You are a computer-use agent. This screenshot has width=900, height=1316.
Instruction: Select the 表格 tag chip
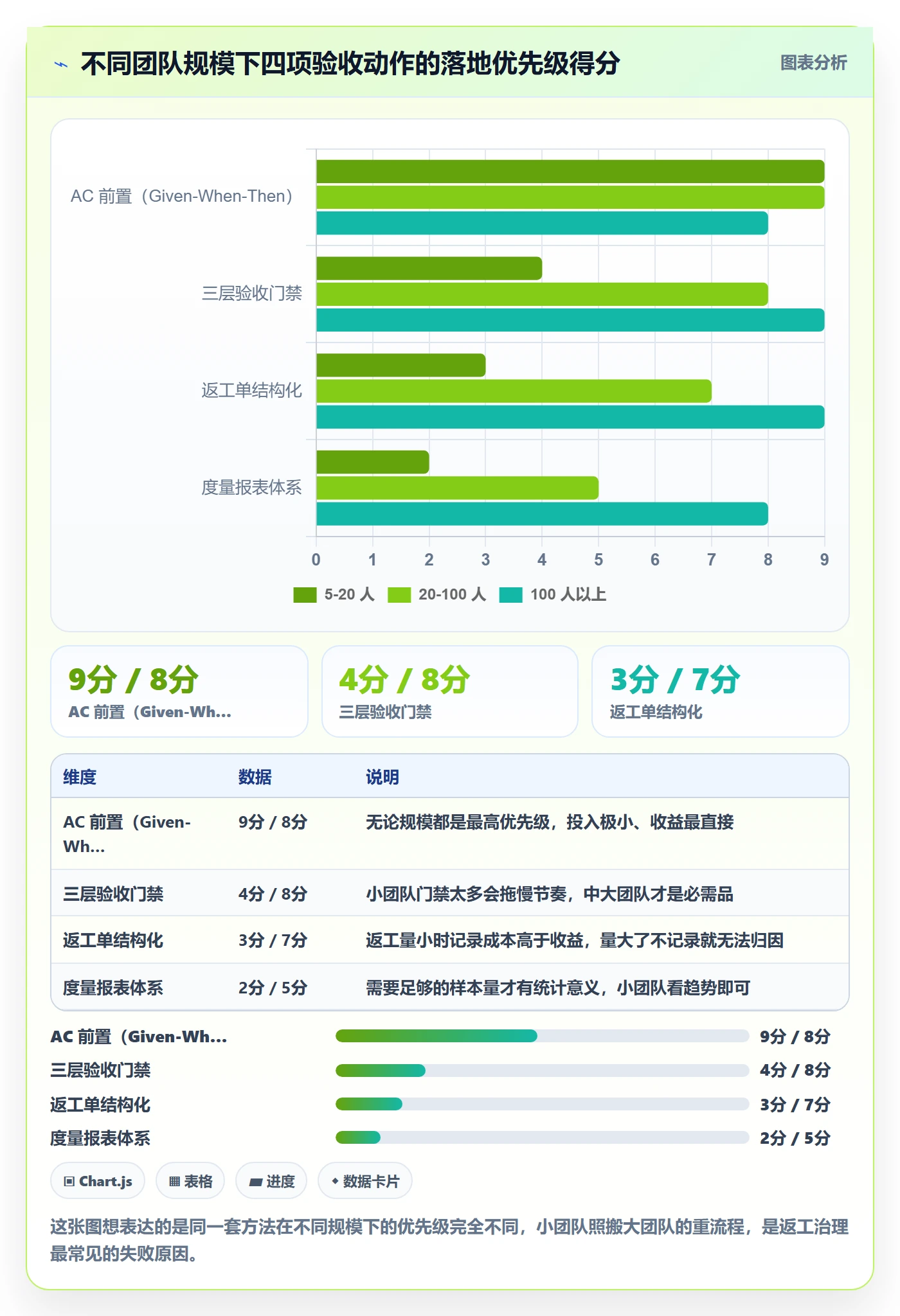pyautogui.click(x=190, y=1181)
